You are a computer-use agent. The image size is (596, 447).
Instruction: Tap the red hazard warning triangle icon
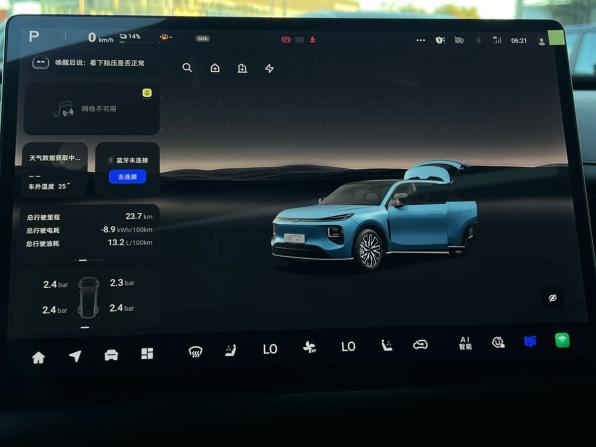pyautogui.click(x=312, y=40)
